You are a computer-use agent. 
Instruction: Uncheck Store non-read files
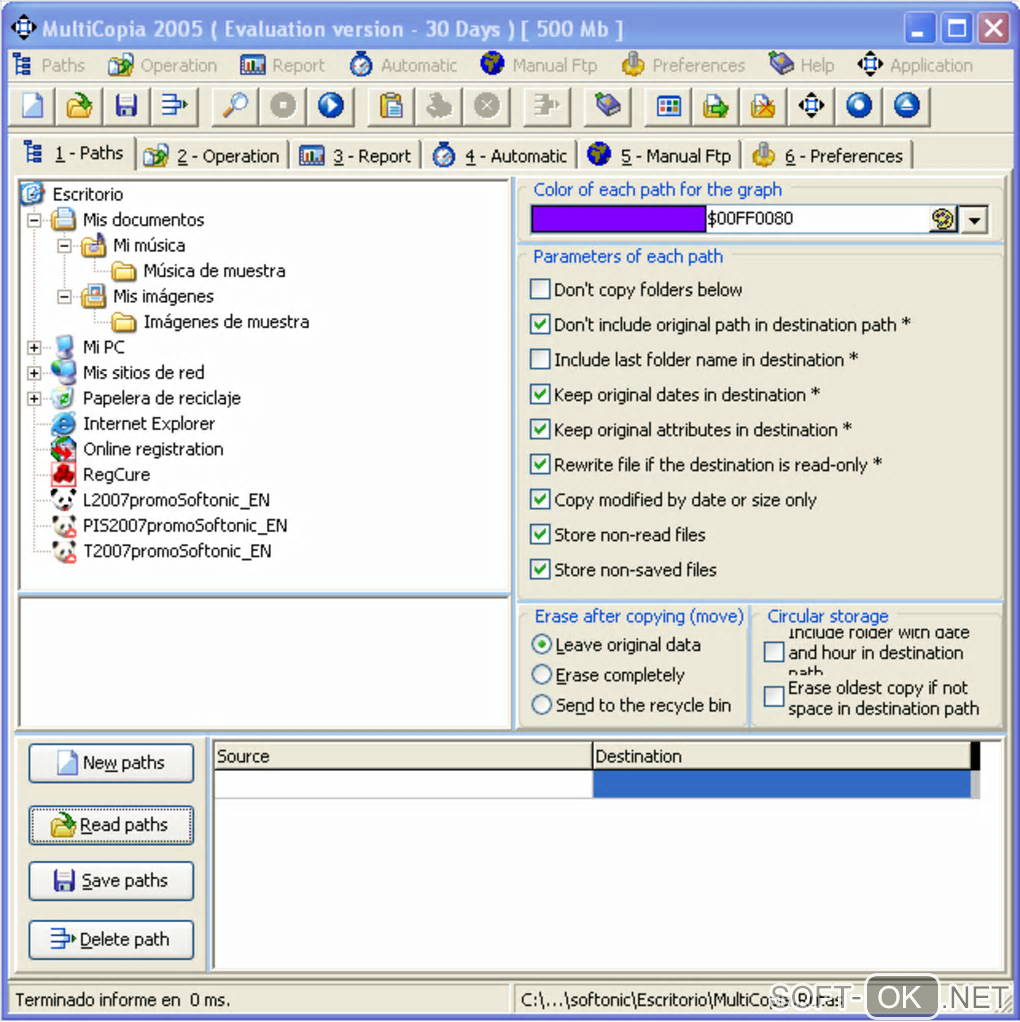[x=540, y=534]
